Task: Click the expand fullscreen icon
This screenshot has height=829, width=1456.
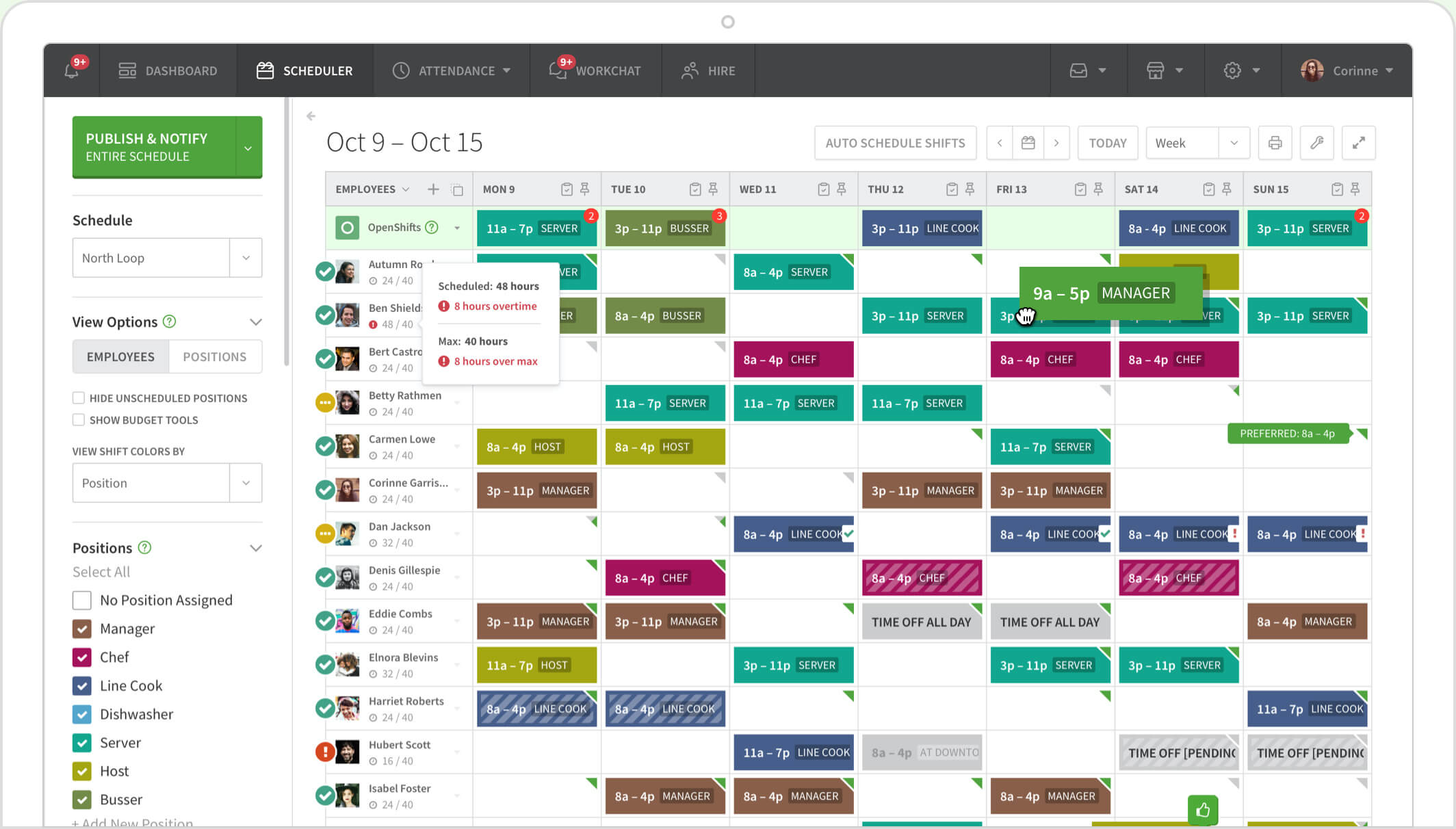Action: (1359, 143)
